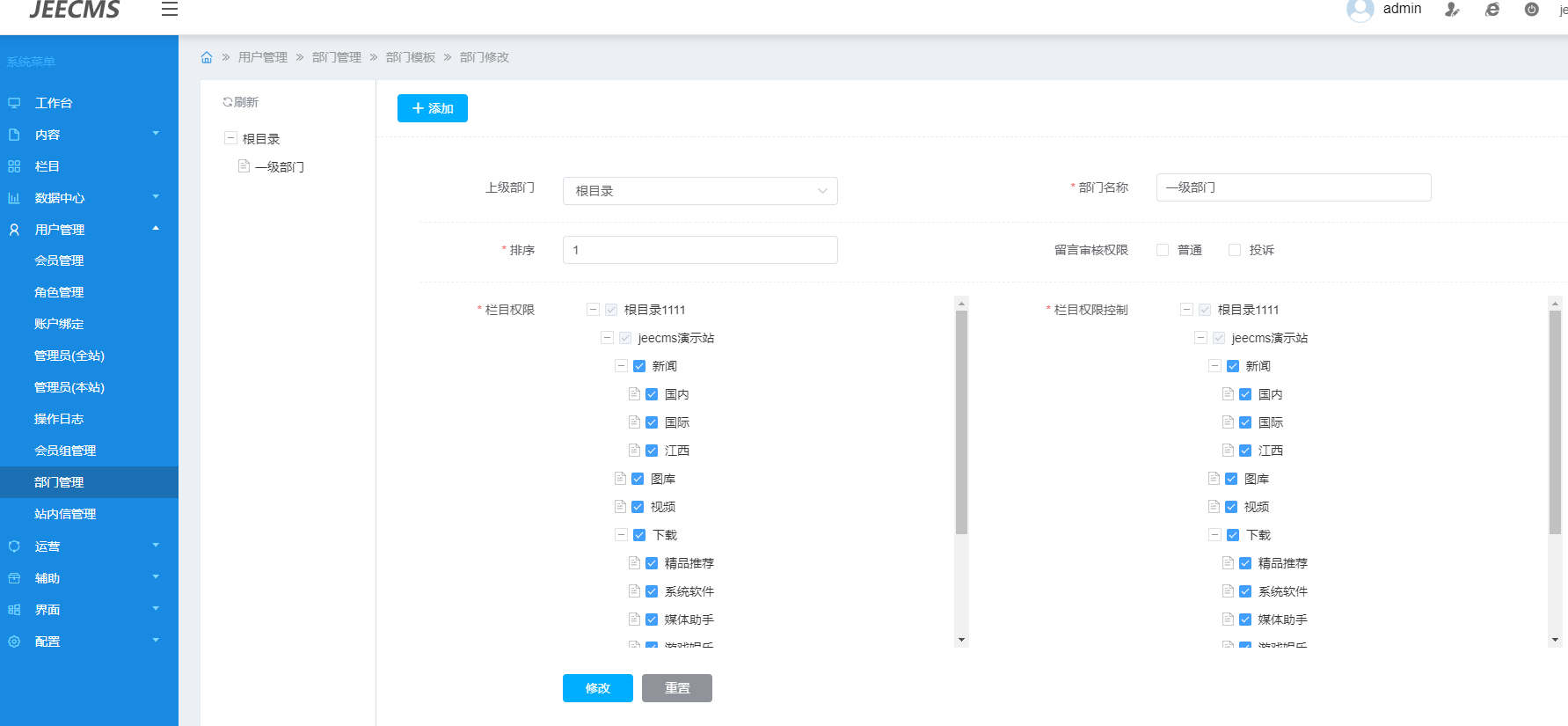This screenshot has height=726, width=1568.
Task: Click the file icon beside 一级部门
Action: coord(244,165)
